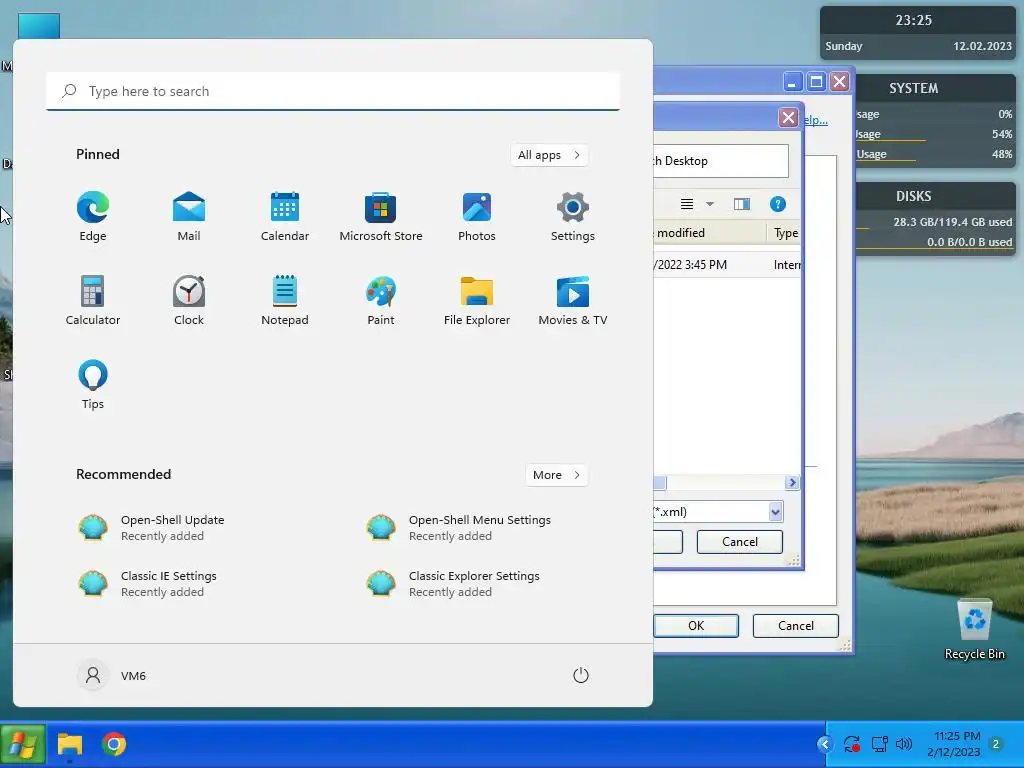Close the file open dialog
1024x768 pixels.
point(788,118)
